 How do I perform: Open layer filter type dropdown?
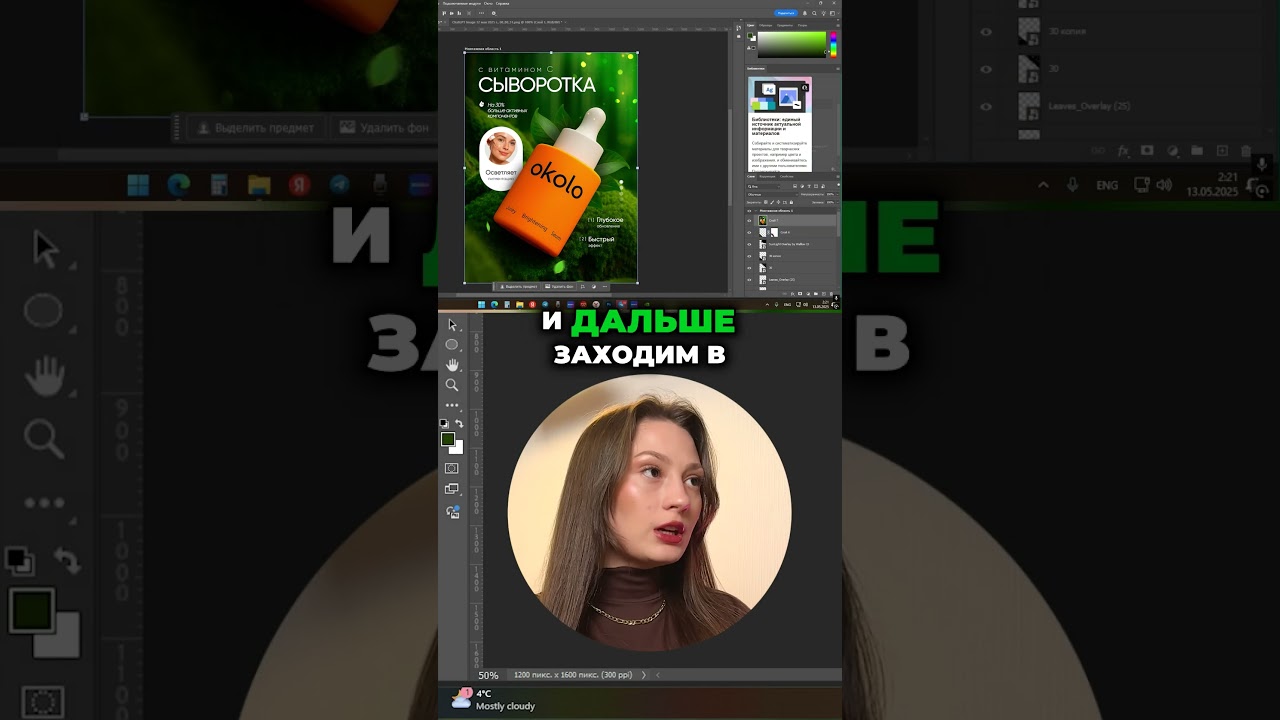[763, 186]
